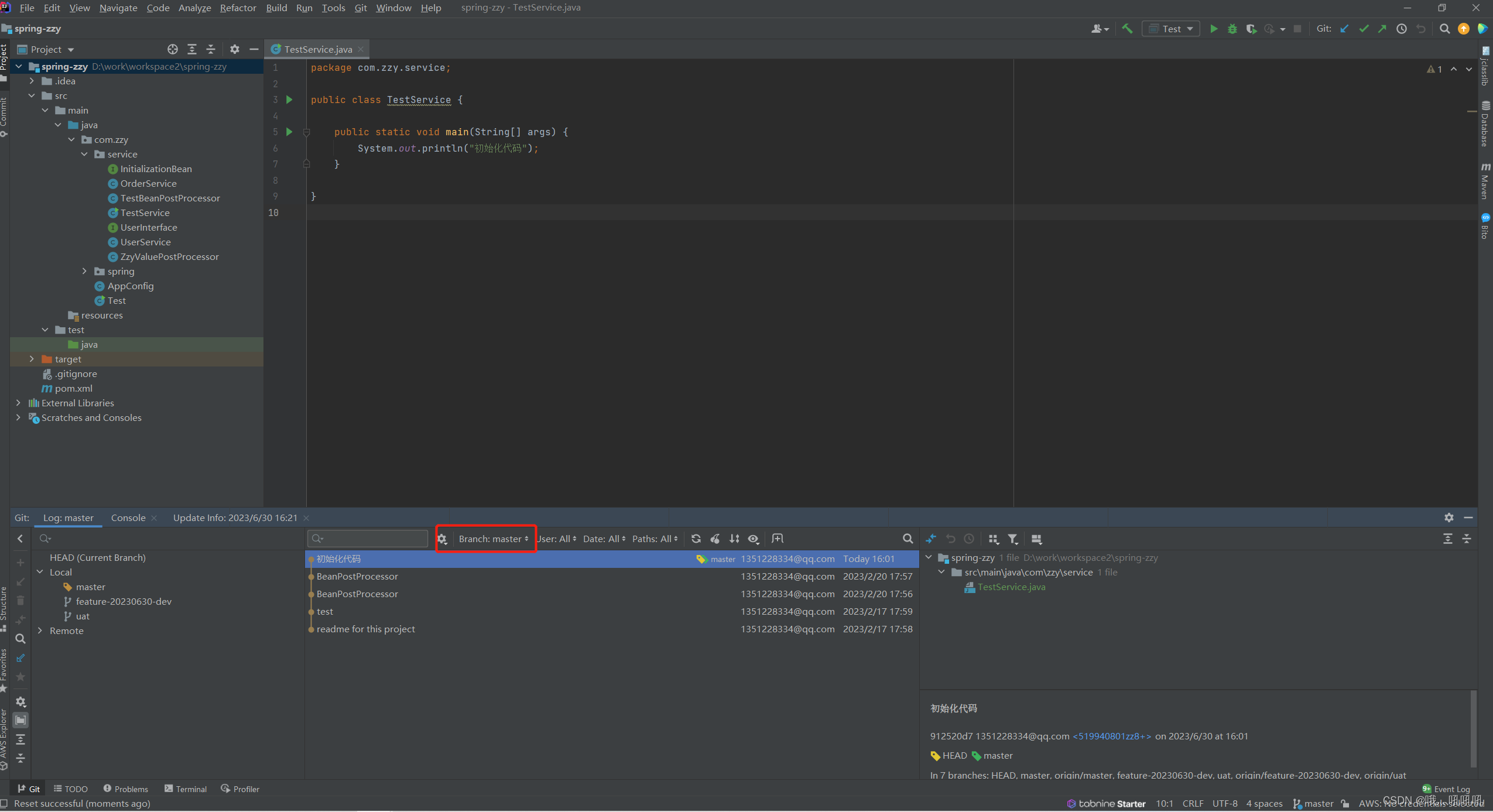Commit changes with the green checkmark
Viewport: 1493px width, 812px height.
[x=1364, y=29]
